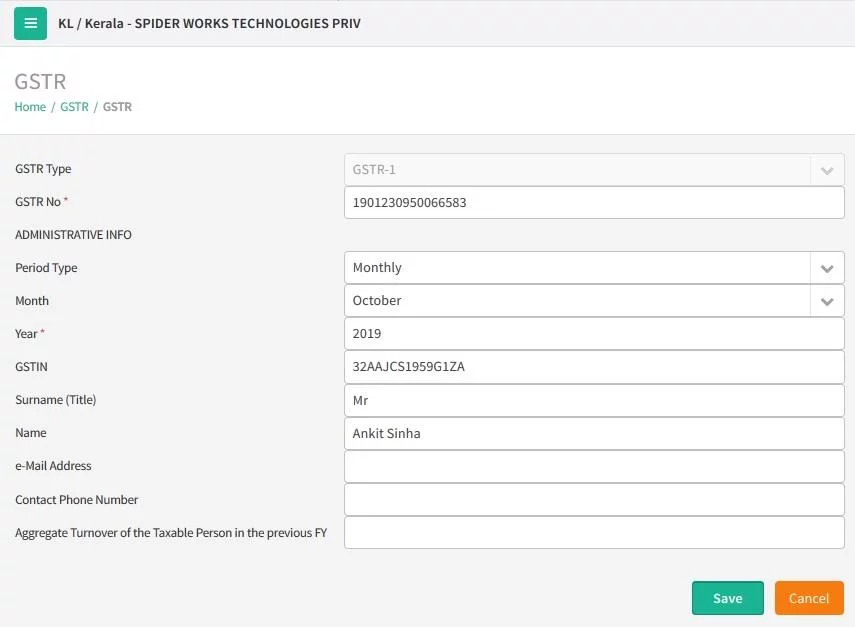Click the Contact Phone Number field
This screenshot has width=855, height=627.
(594, 499)
